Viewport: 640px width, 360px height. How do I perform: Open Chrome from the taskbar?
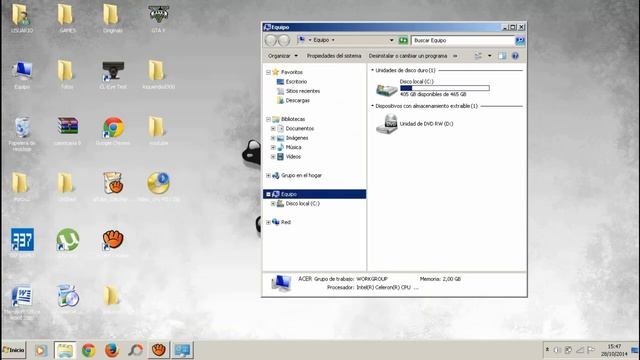coord(89,350)
